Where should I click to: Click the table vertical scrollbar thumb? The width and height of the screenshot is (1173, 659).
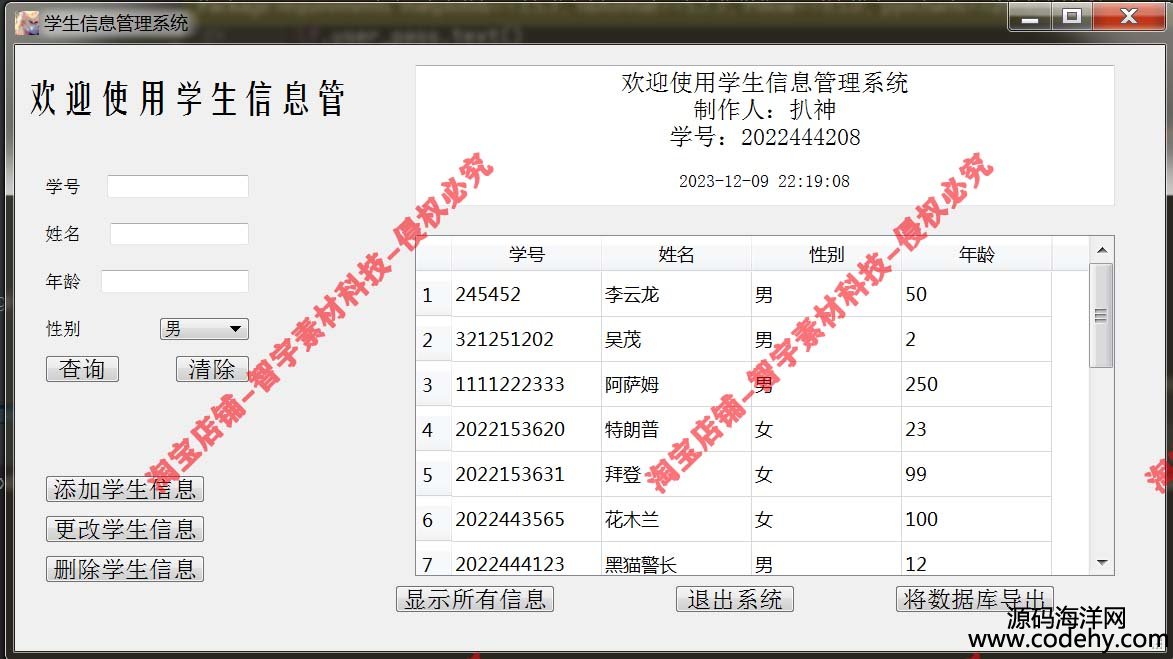coord(1101,315)
